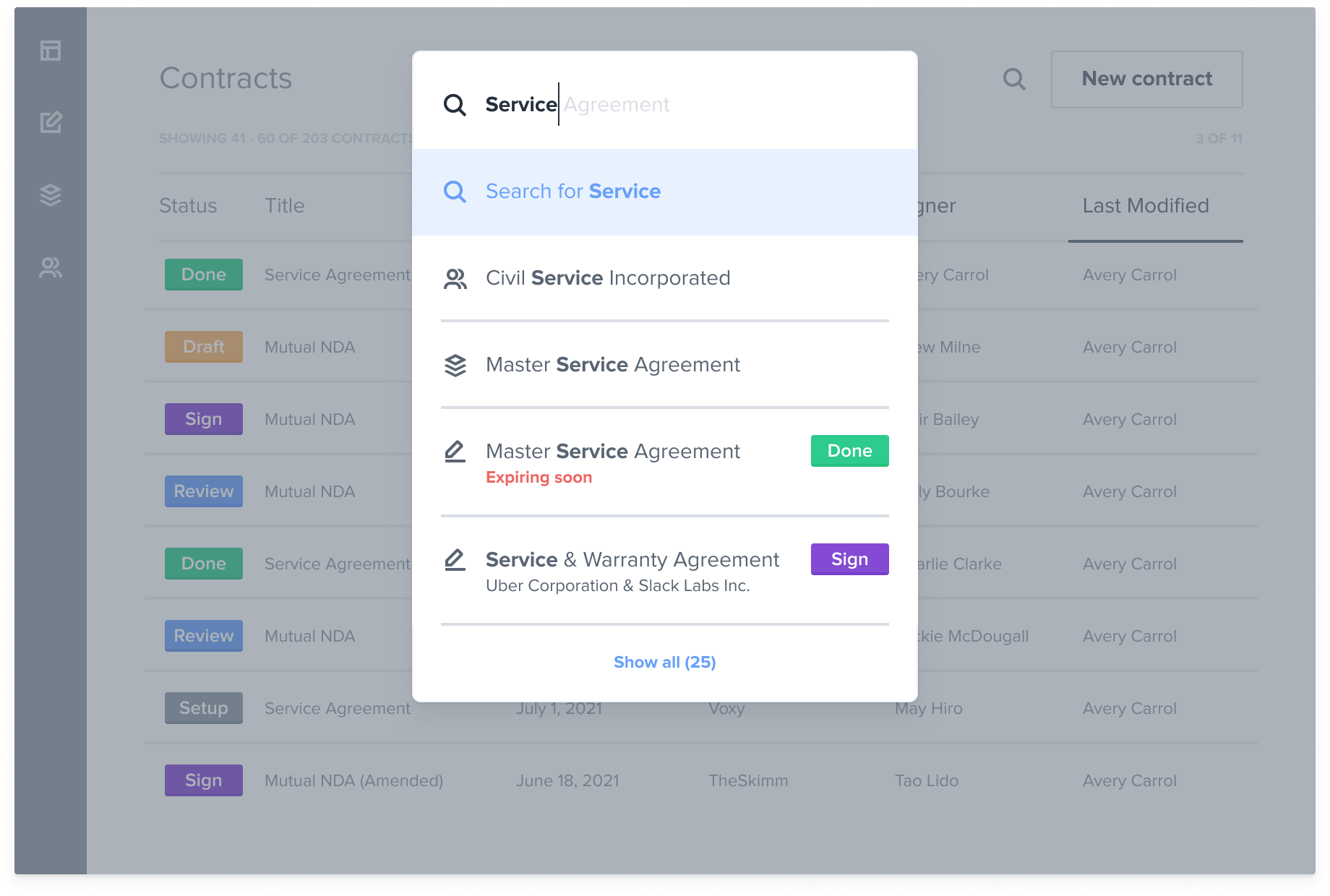Click the Show all (25) link
The image size is (1330, 896).
(x=665, y=662)
